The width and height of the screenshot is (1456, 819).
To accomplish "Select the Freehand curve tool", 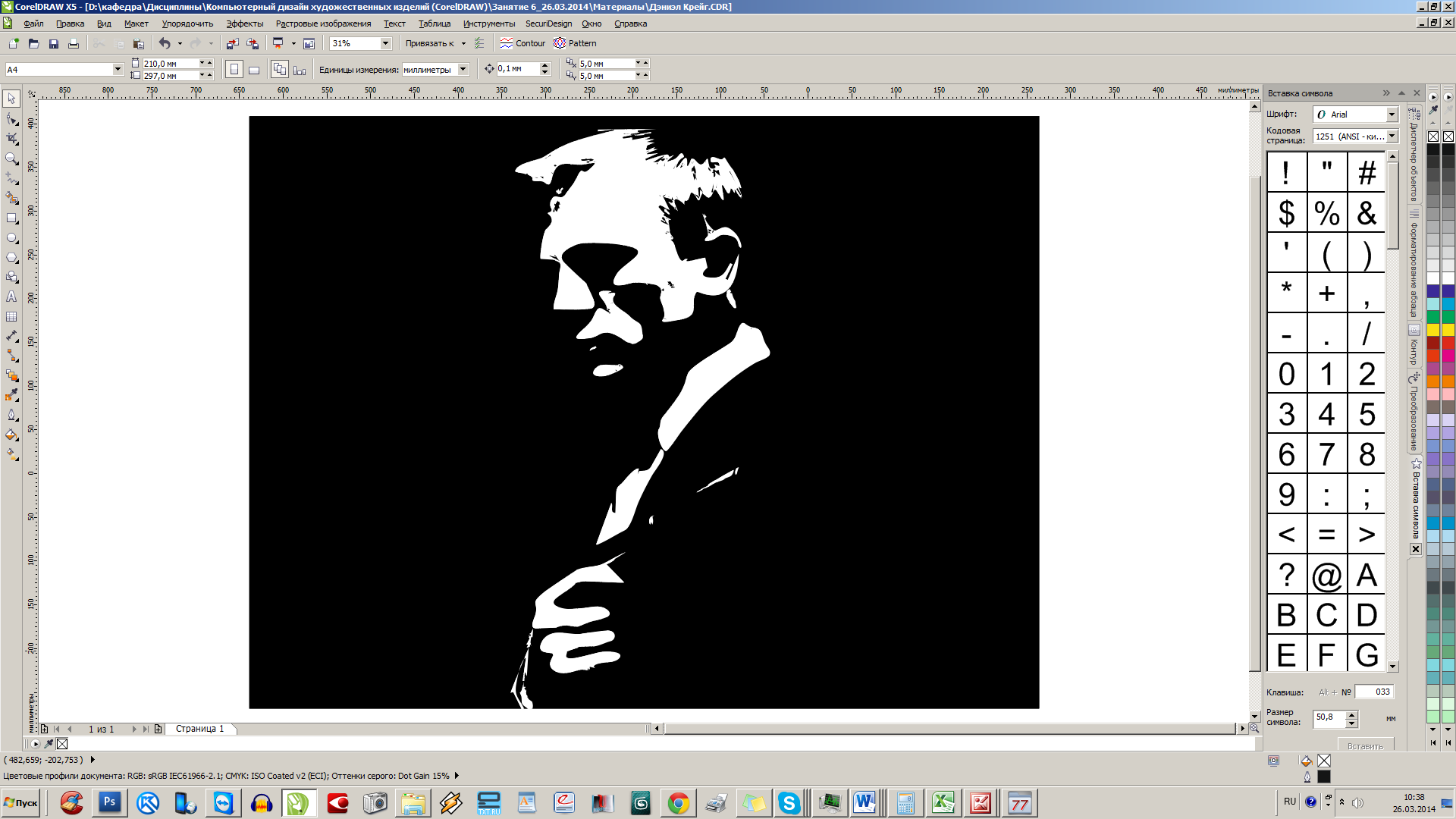I will (11, 178).
